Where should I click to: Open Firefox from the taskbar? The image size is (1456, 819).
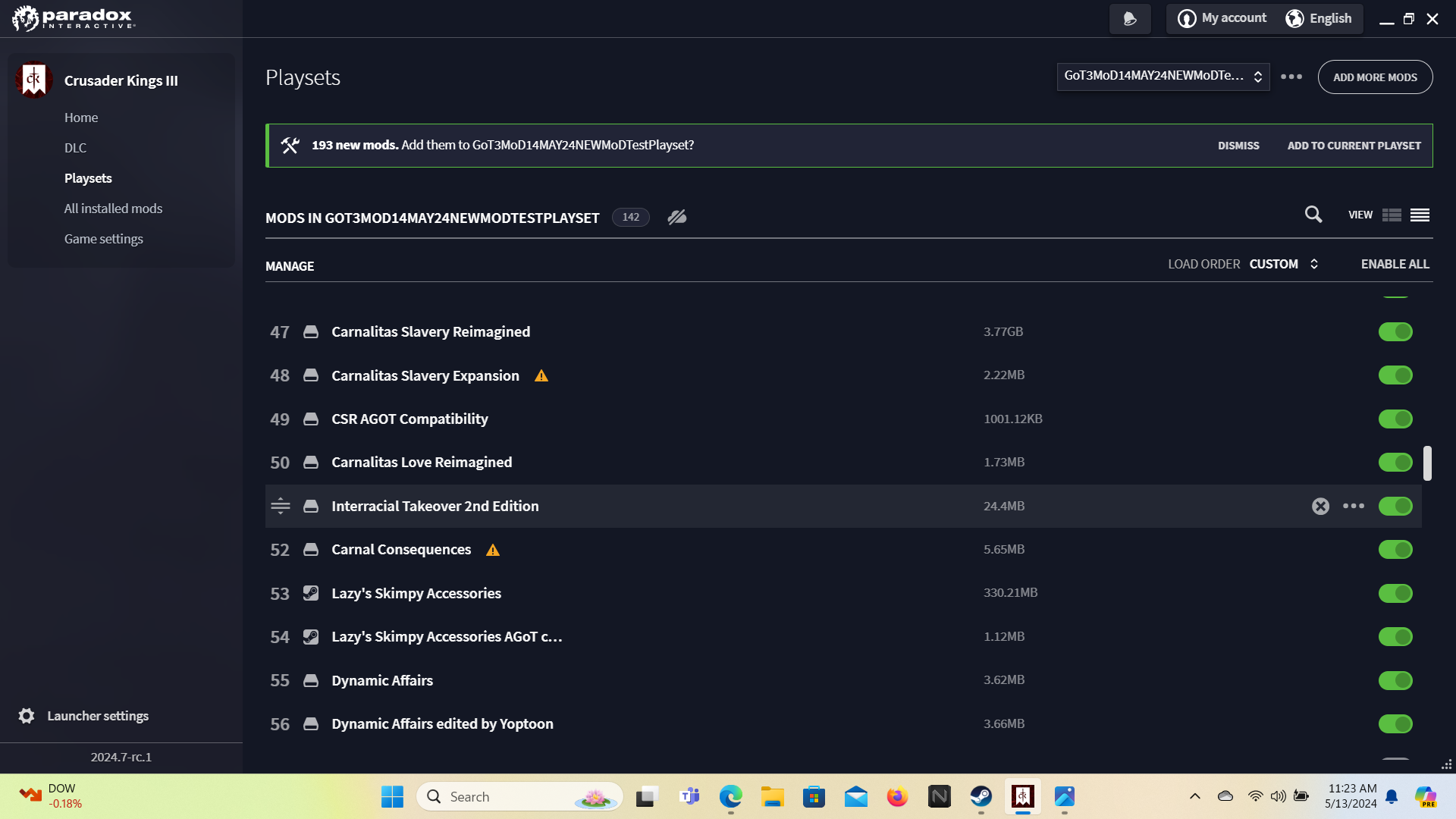tap(898, 796)
